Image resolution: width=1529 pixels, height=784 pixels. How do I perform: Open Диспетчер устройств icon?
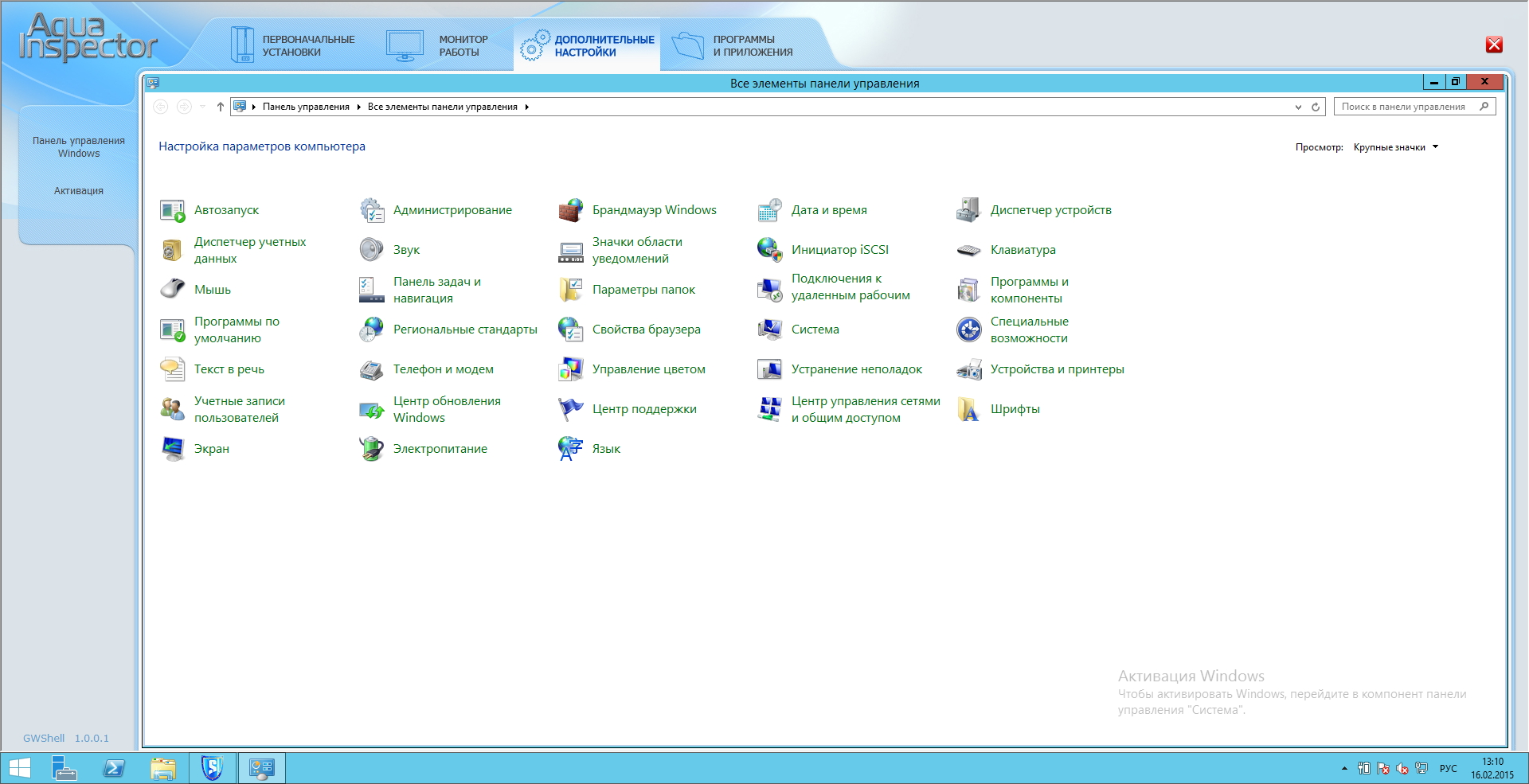(x=968, y=210)
